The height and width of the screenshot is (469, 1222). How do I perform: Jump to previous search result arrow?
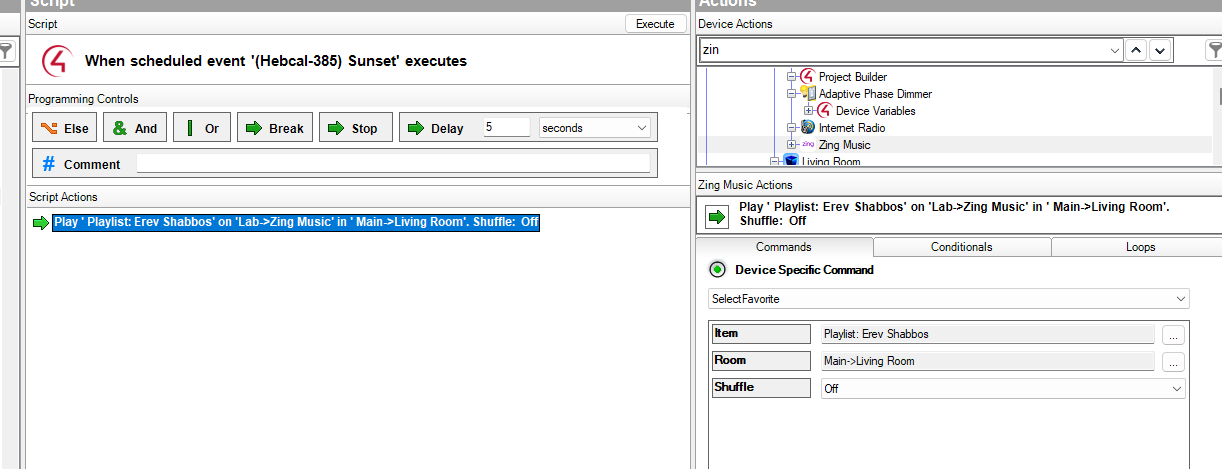[x=1137, y=50]
